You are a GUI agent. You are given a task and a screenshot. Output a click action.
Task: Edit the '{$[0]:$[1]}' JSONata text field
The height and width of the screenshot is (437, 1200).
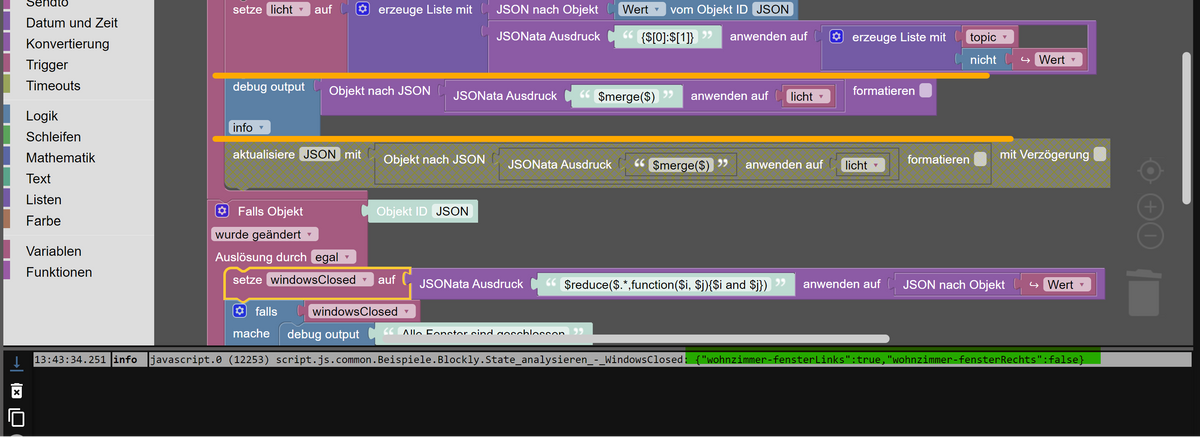(x=666, y=37)
